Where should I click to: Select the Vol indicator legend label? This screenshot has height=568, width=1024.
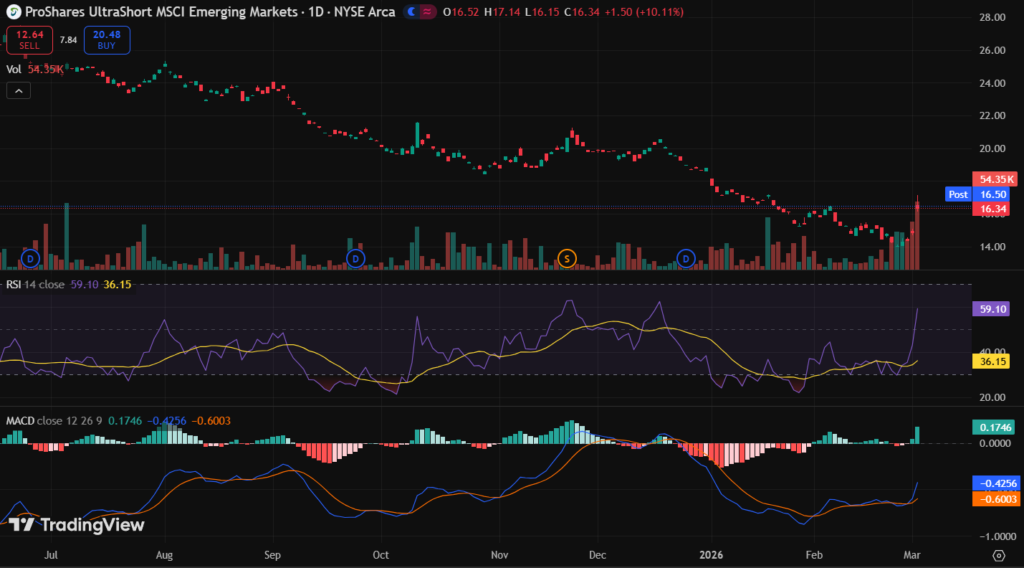[x=14, y=70]
